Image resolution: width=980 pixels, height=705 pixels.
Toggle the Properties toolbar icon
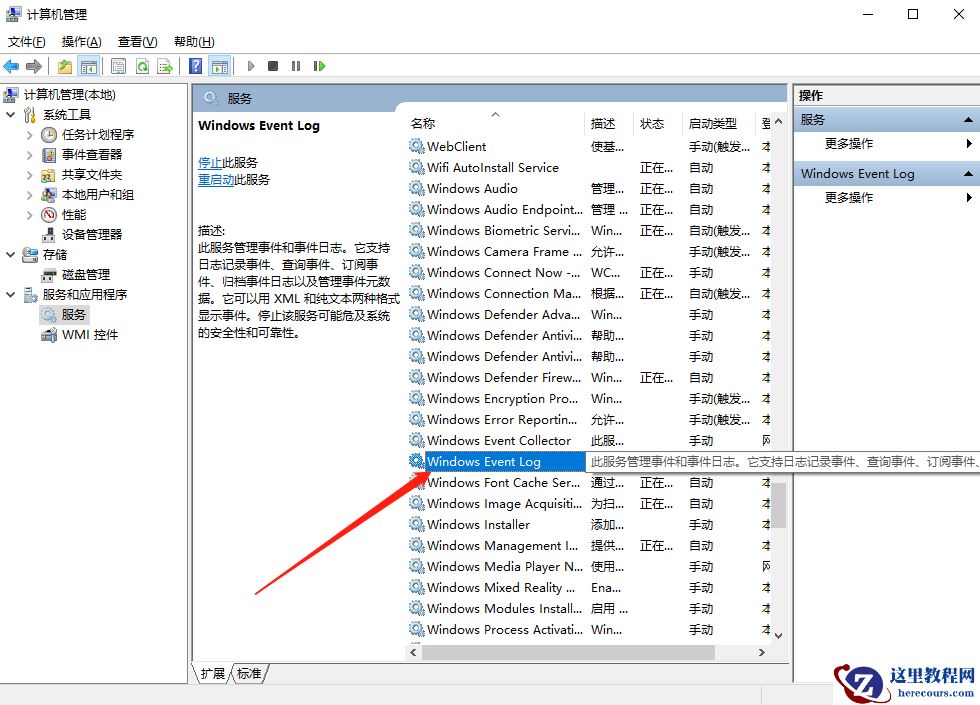click(120, 66)
